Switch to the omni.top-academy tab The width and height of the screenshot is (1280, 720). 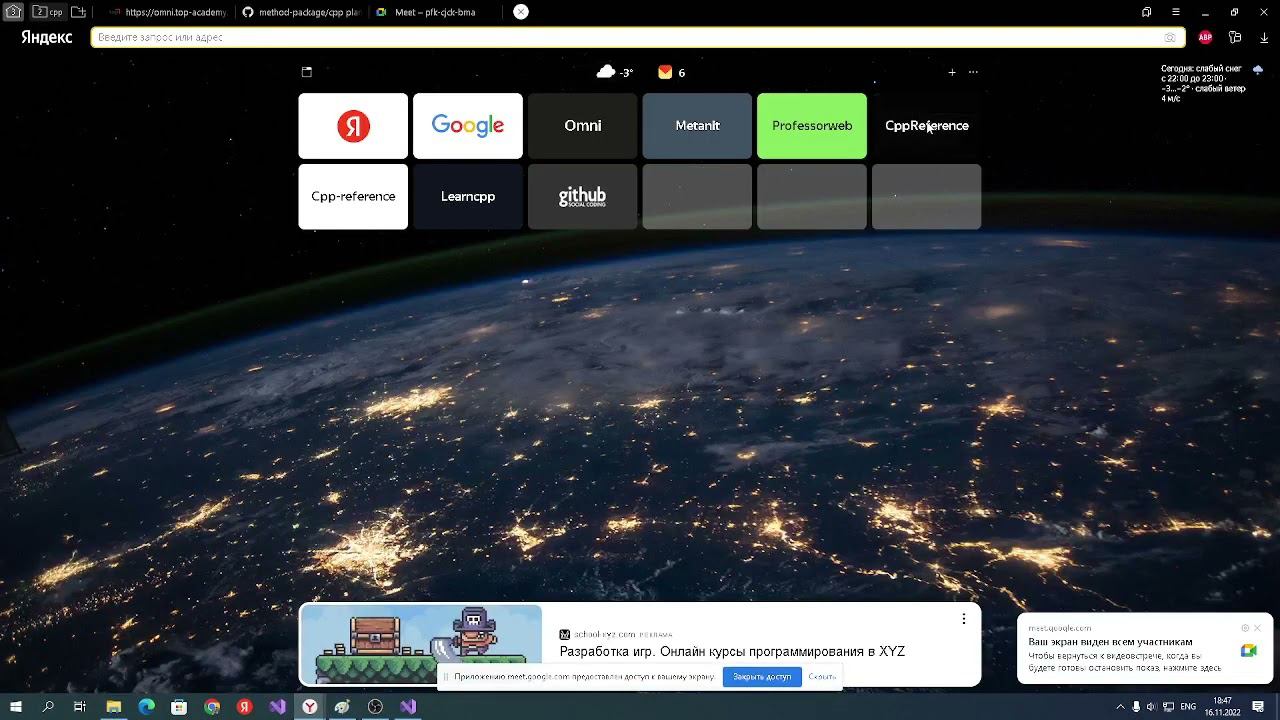click(x=168, y=12)
